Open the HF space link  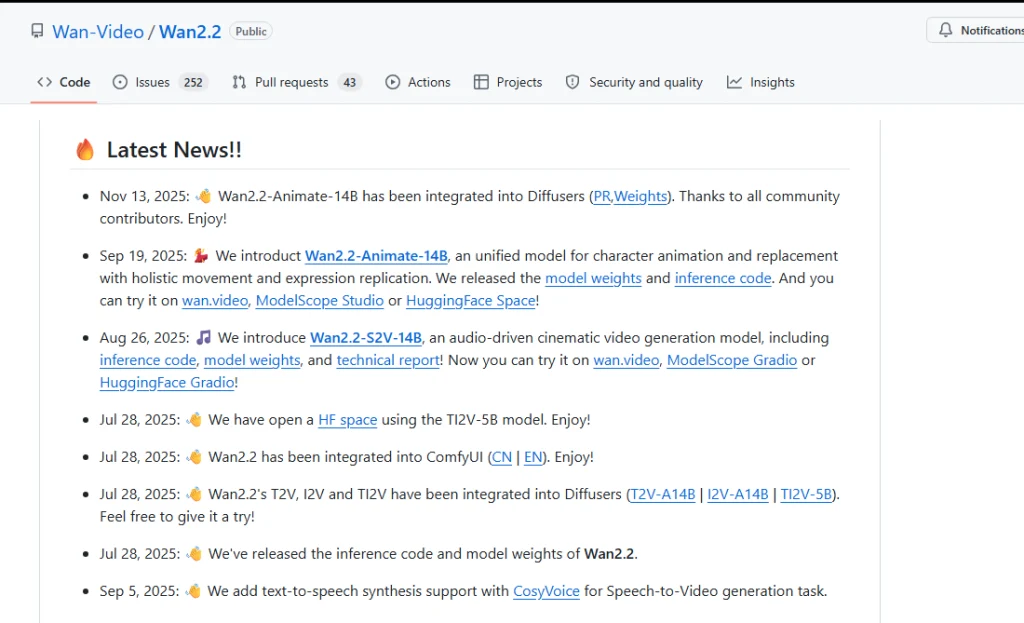pos(347,420)
